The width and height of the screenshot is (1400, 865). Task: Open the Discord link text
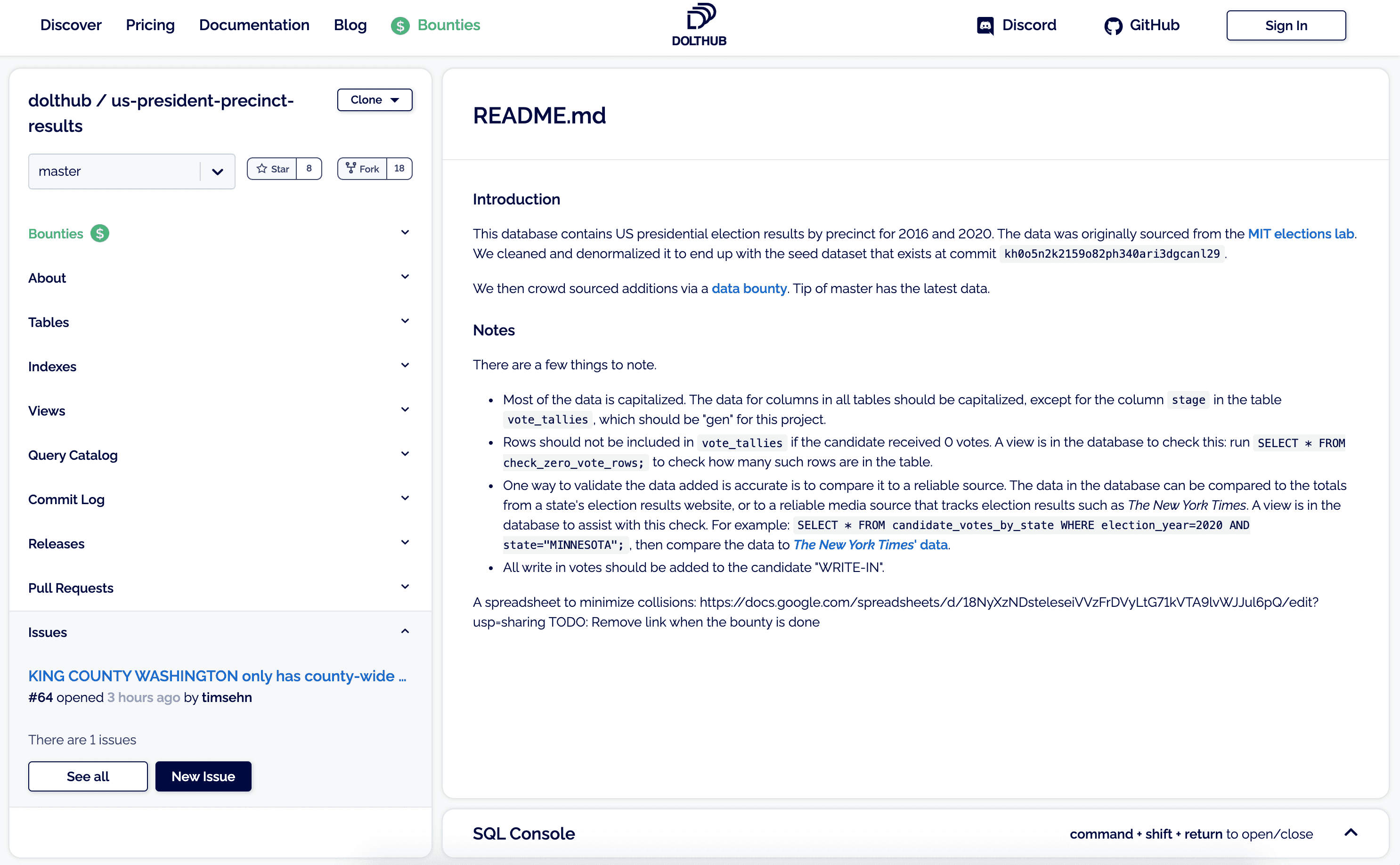coord(1029,25)
